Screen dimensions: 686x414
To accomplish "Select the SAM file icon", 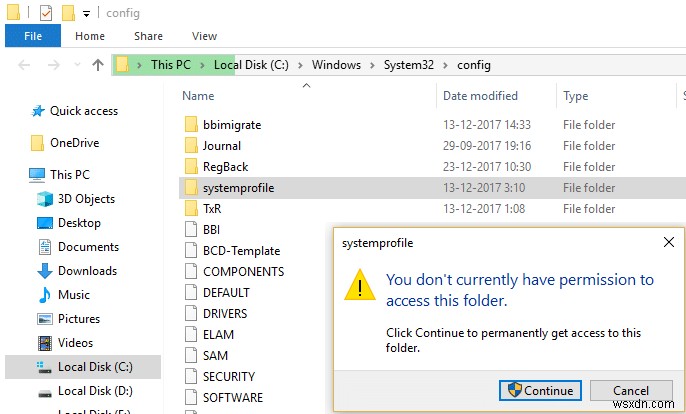I will [193, 355].
